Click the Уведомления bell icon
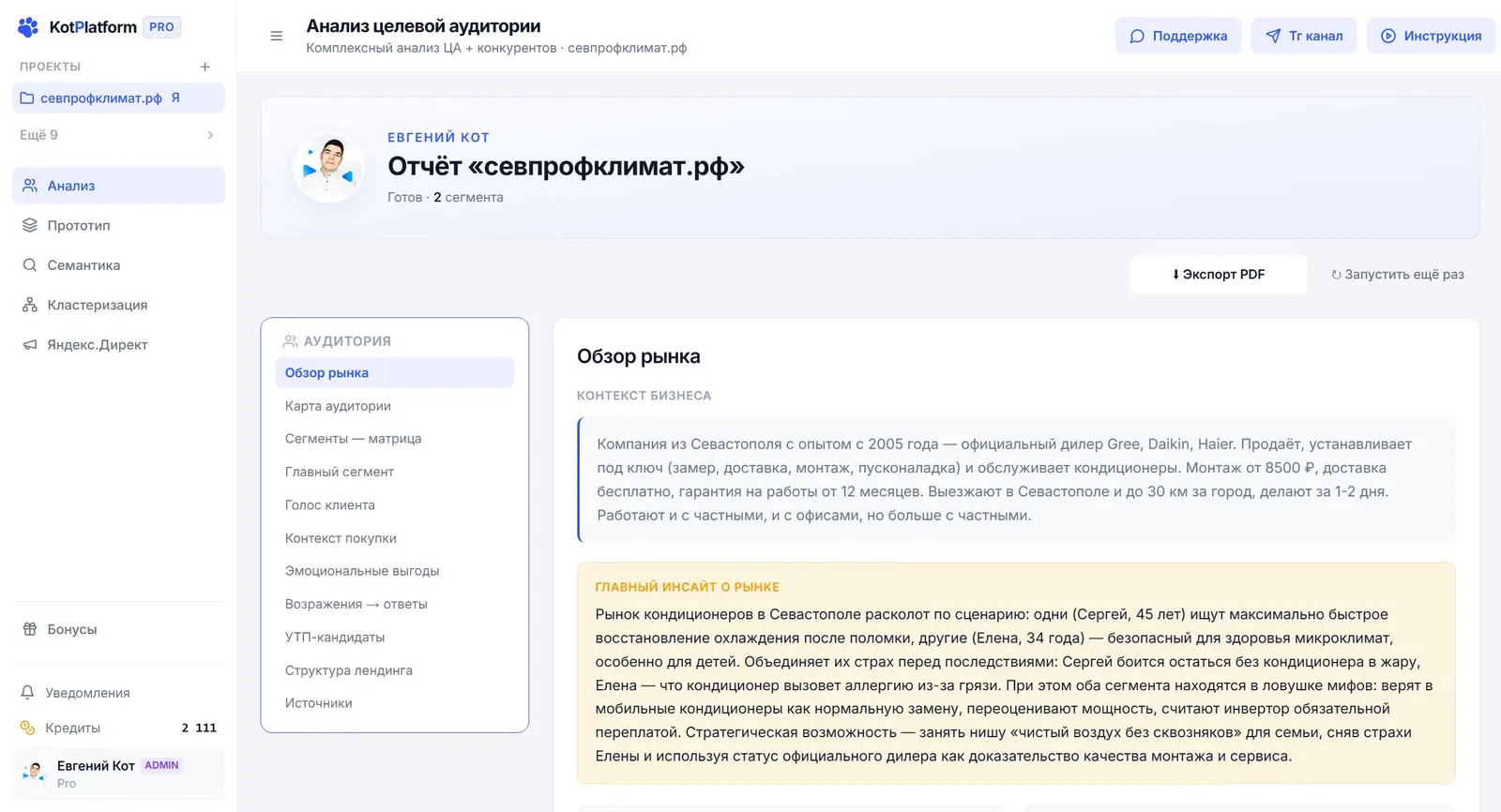1501x812 pixels. (28, 693)
